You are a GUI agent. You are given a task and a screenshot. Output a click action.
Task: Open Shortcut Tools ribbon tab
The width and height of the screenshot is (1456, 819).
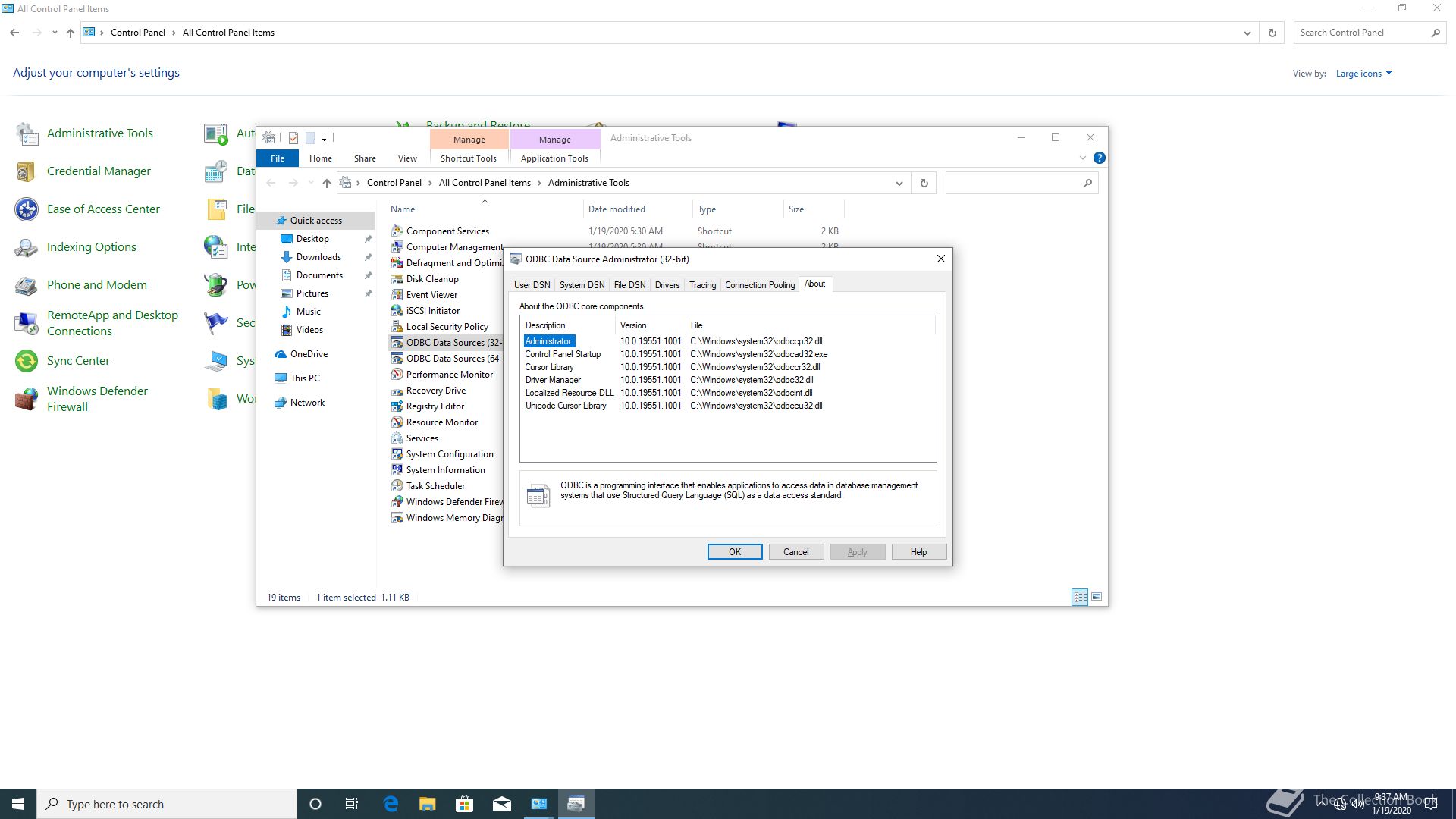tap(468, 158)
